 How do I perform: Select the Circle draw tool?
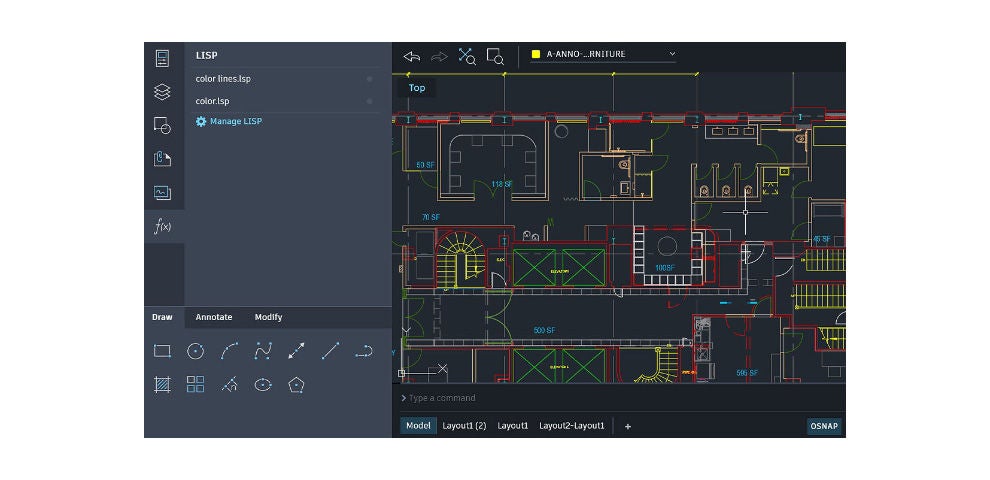[196, 351]
